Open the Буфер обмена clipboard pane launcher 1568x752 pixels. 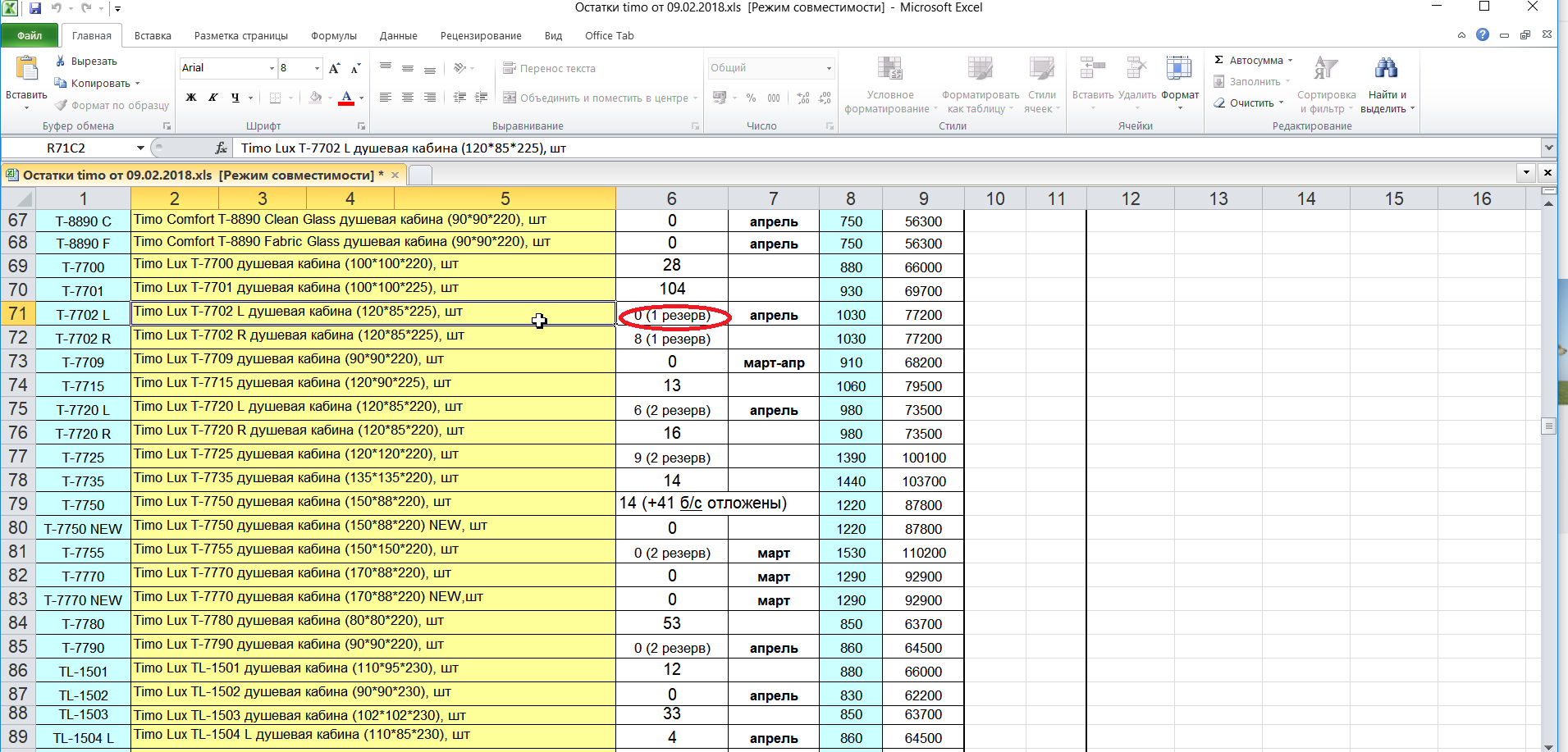pyautogui.click(x=167, y=126)
